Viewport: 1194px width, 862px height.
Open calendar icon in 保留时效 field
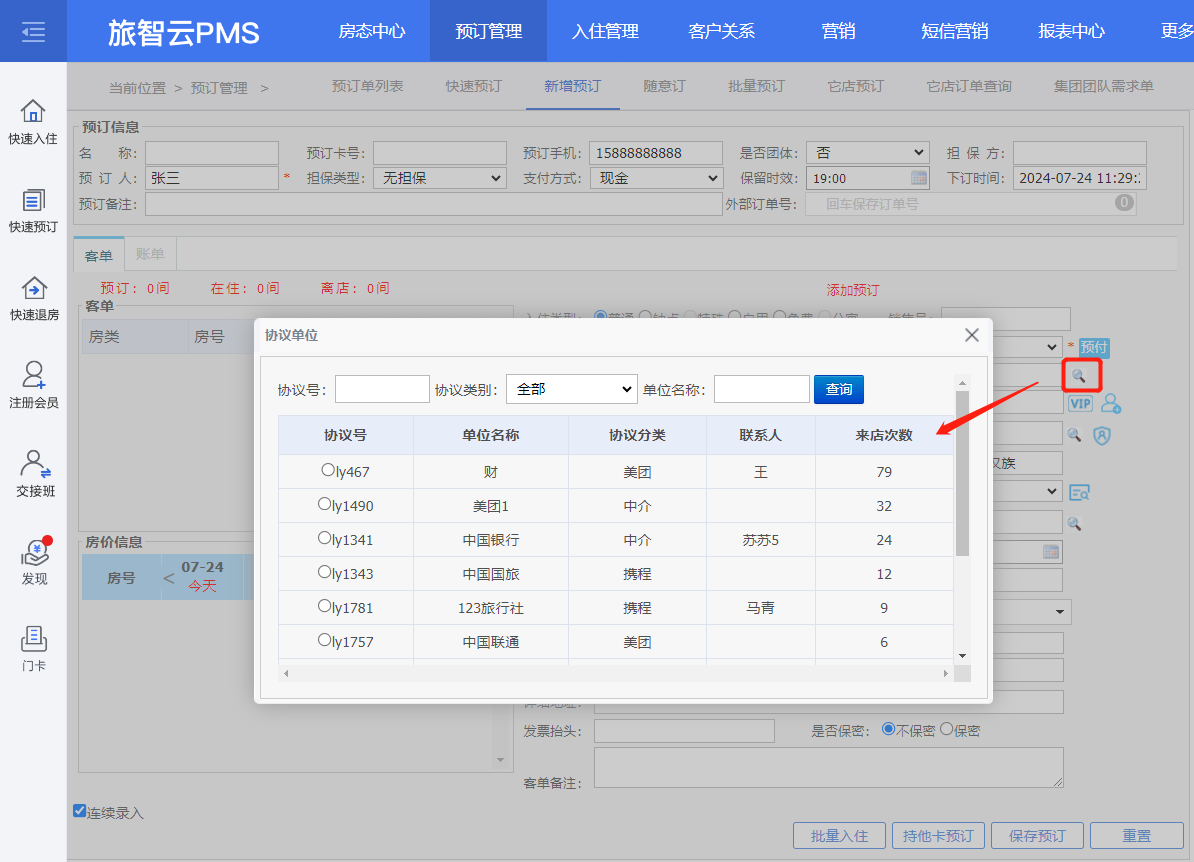919,178
